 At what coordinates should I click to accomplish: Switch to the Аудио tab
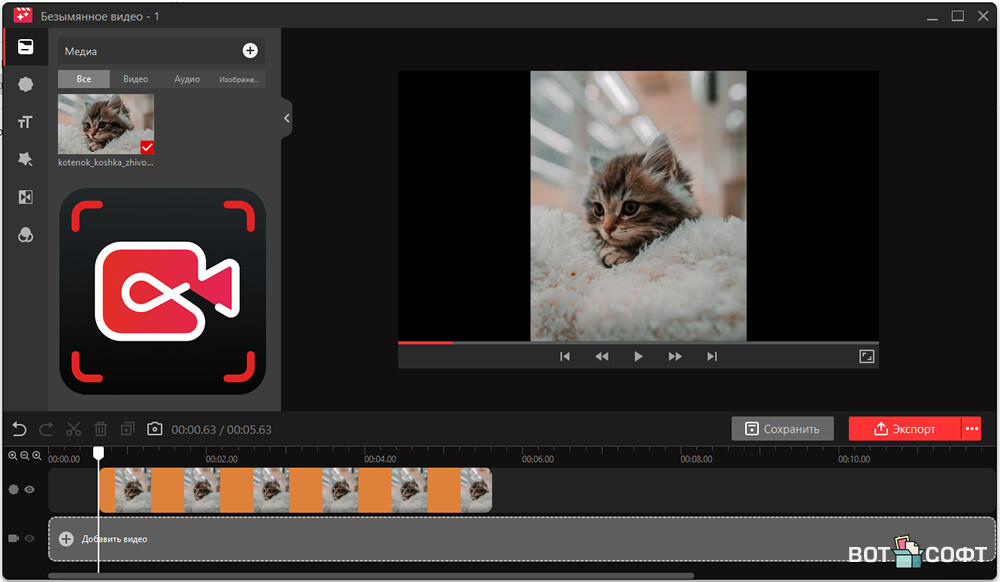click(x=187, y=79)
